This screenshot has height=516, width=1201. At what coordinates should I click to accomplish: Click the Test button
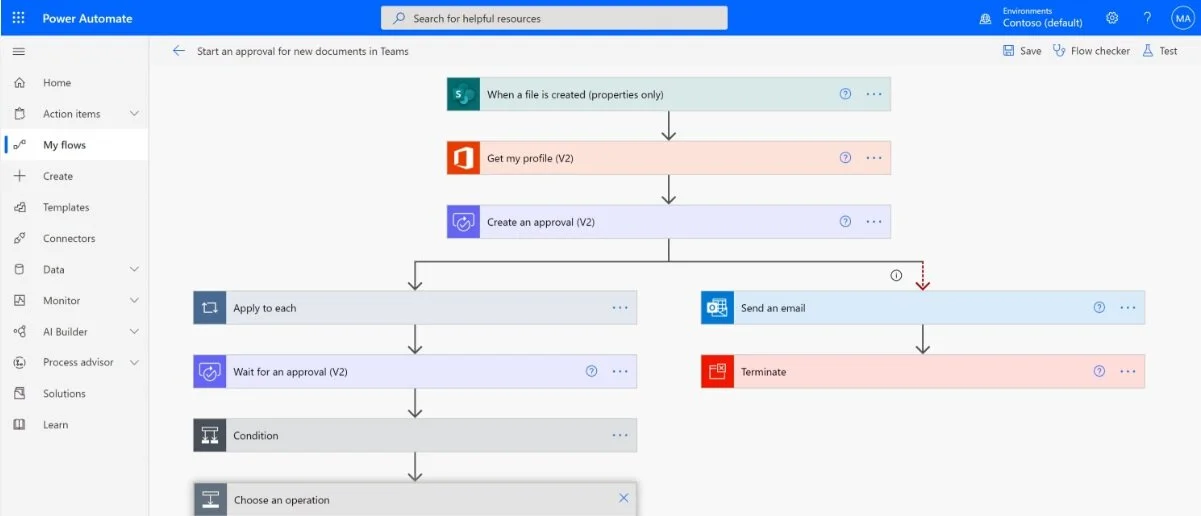coord(1160,51)
